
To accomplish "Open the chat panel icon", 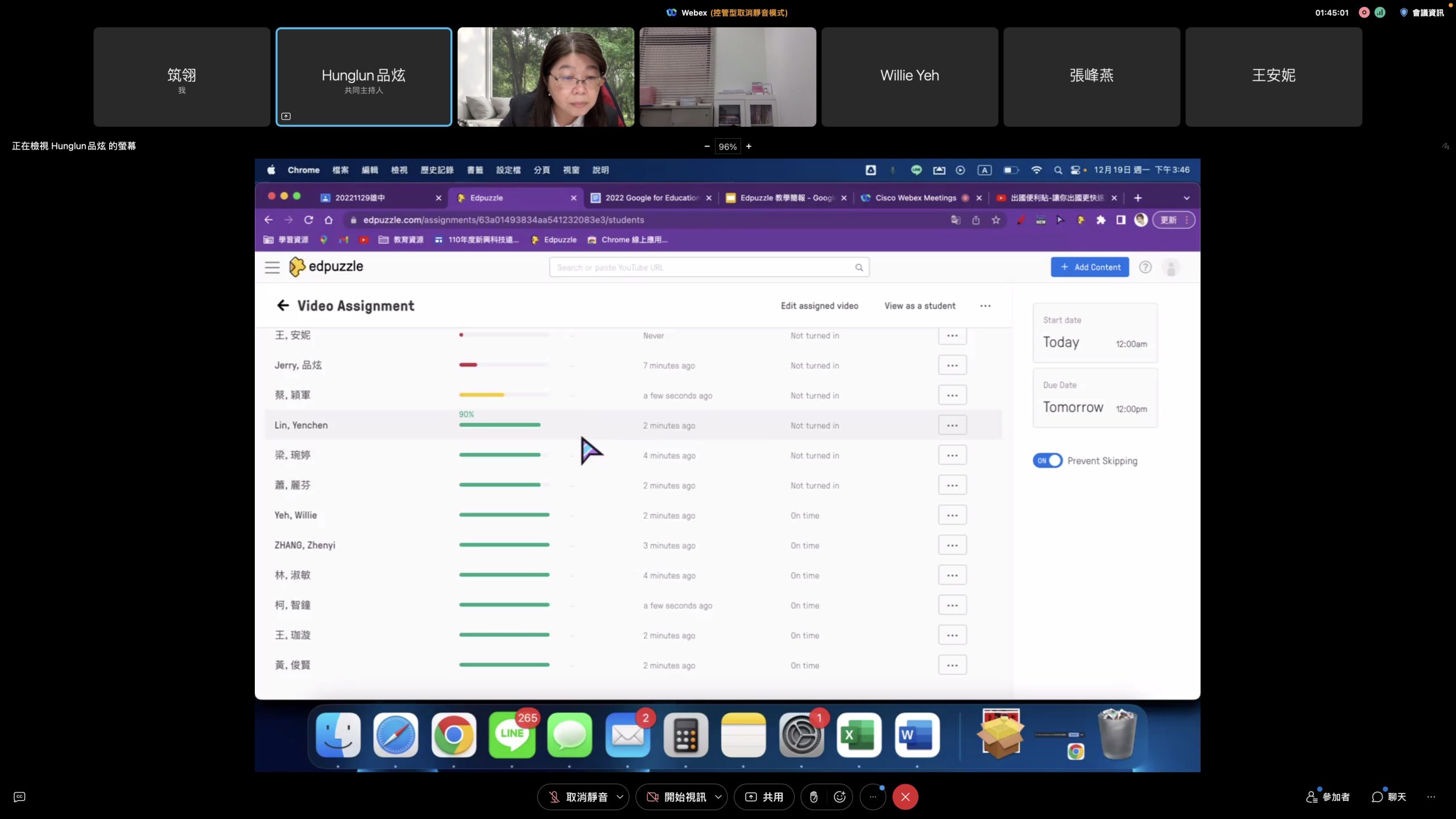I will pos(1388,797).
